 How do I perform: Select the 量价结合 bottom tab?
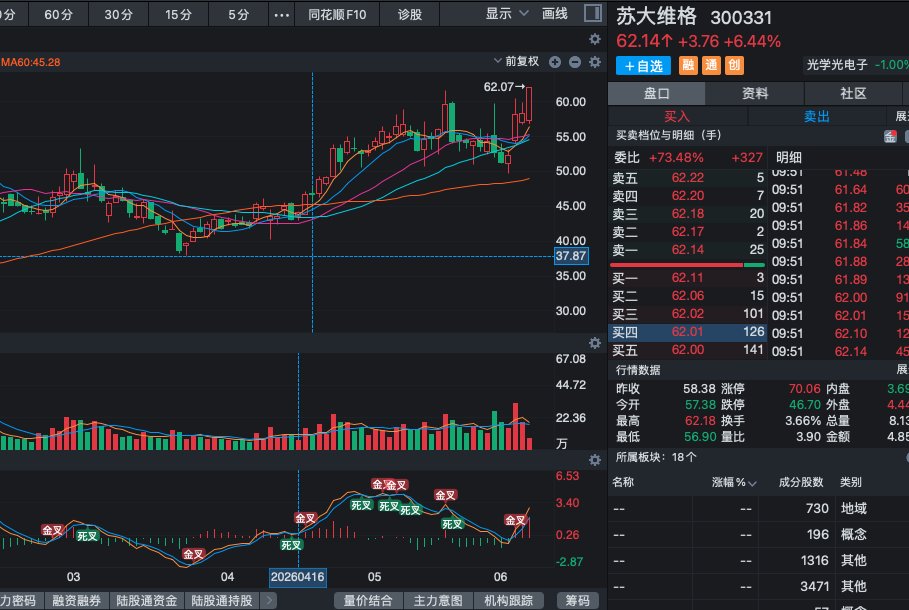[x=368, y=600]
